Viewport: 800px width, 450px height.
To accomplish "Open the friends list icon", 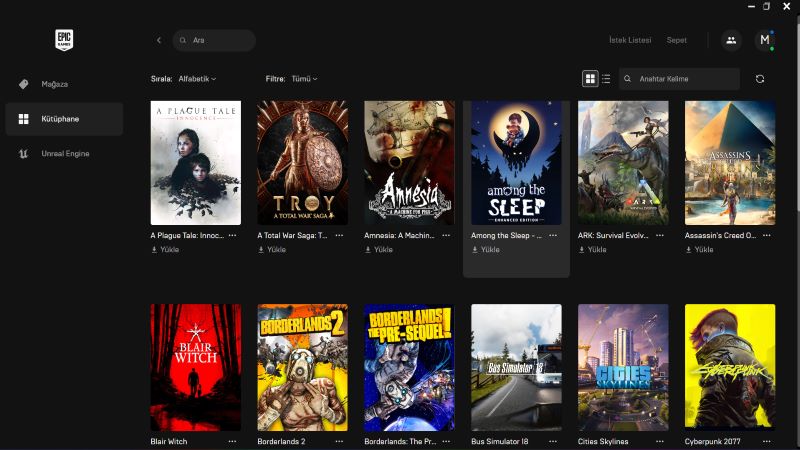I will pyautogui.click(x=731, y=40).
